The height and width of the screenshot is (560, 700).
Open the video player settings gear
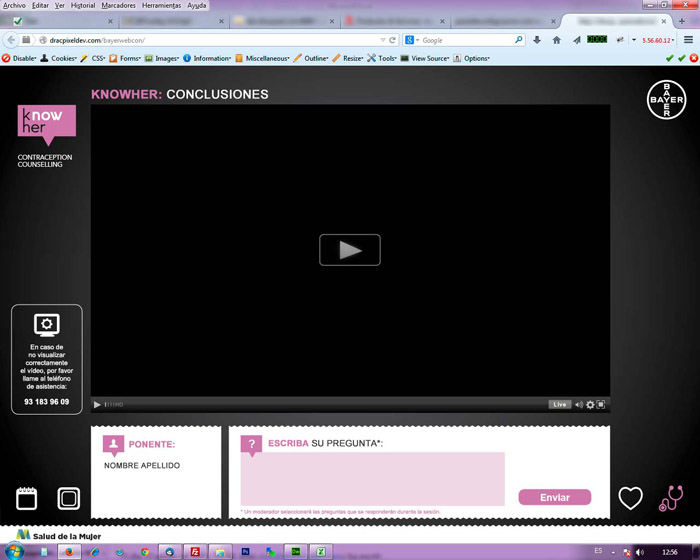click(x=590, y=405)
